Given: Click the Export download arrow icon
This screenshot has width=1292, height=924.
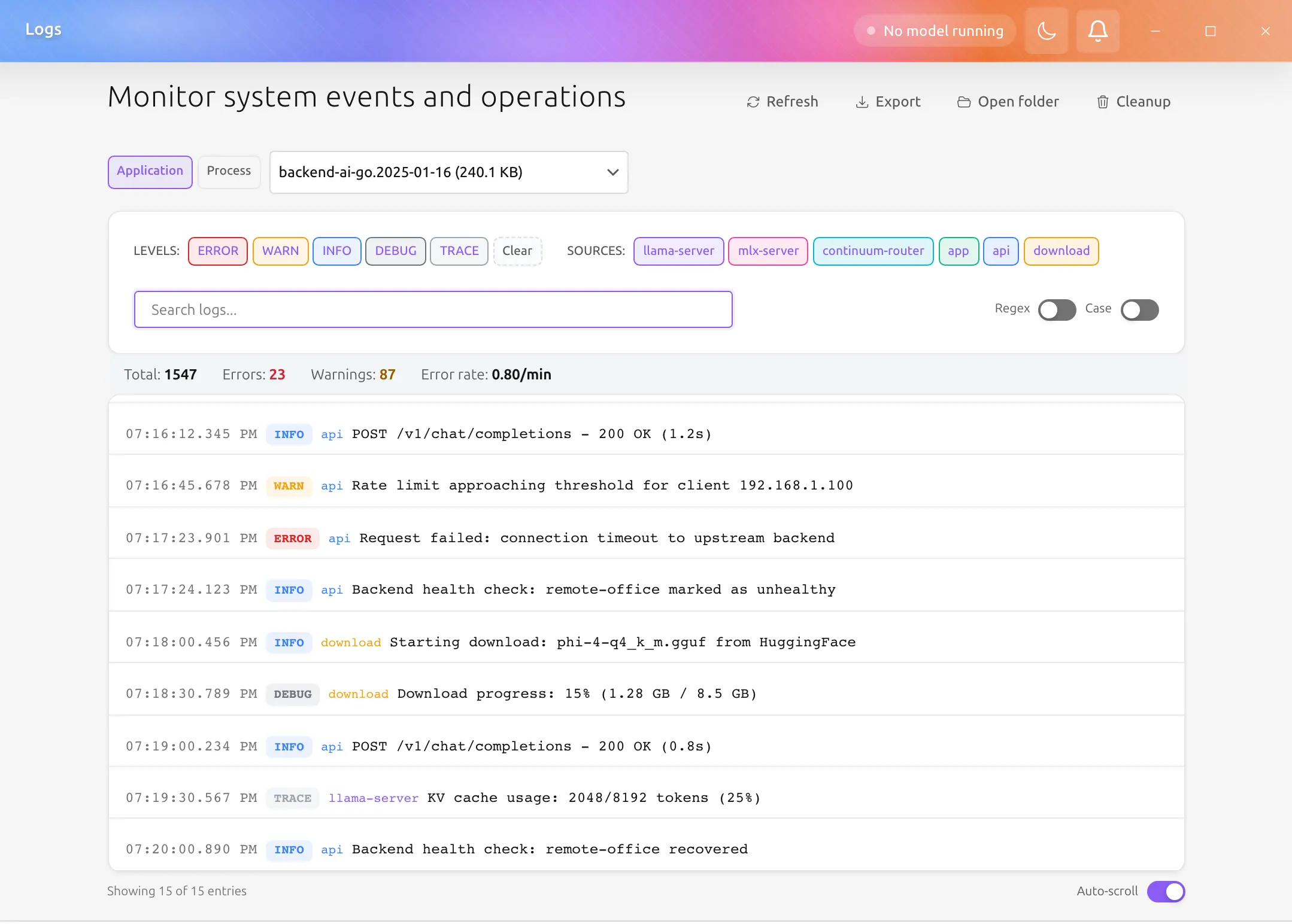Looking at the screenshot, I should tap(862, 102).
